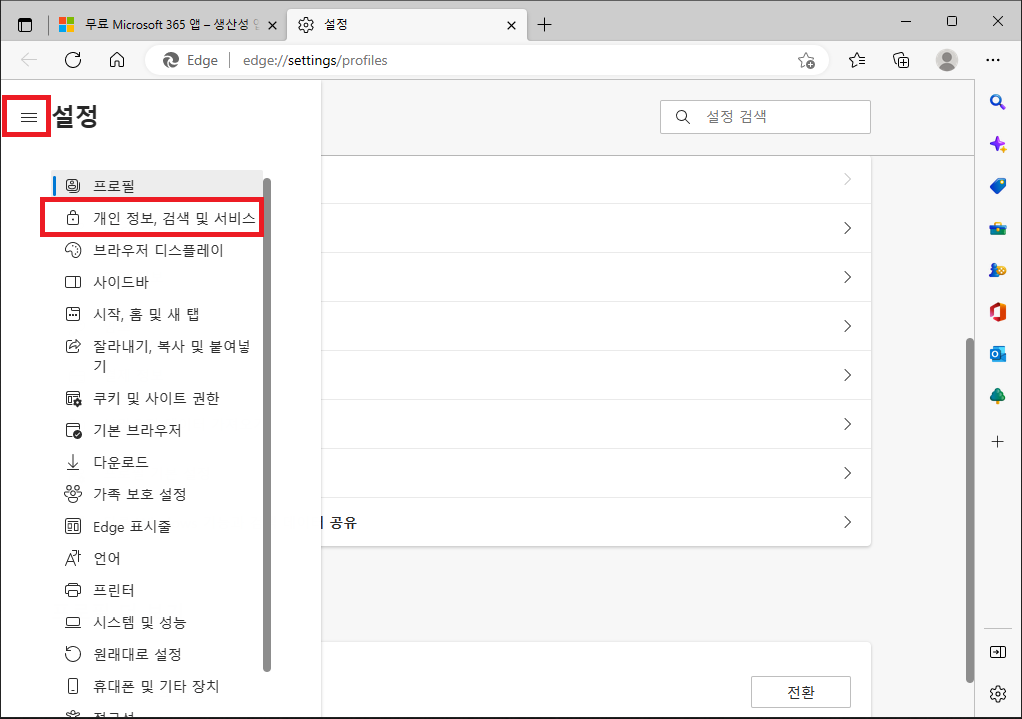Open 잘라내기, 복사 및 붙여넣기 settings
Image resolution: width=1022 pixels, height=719 pixels.
click(x=157, y=356)
